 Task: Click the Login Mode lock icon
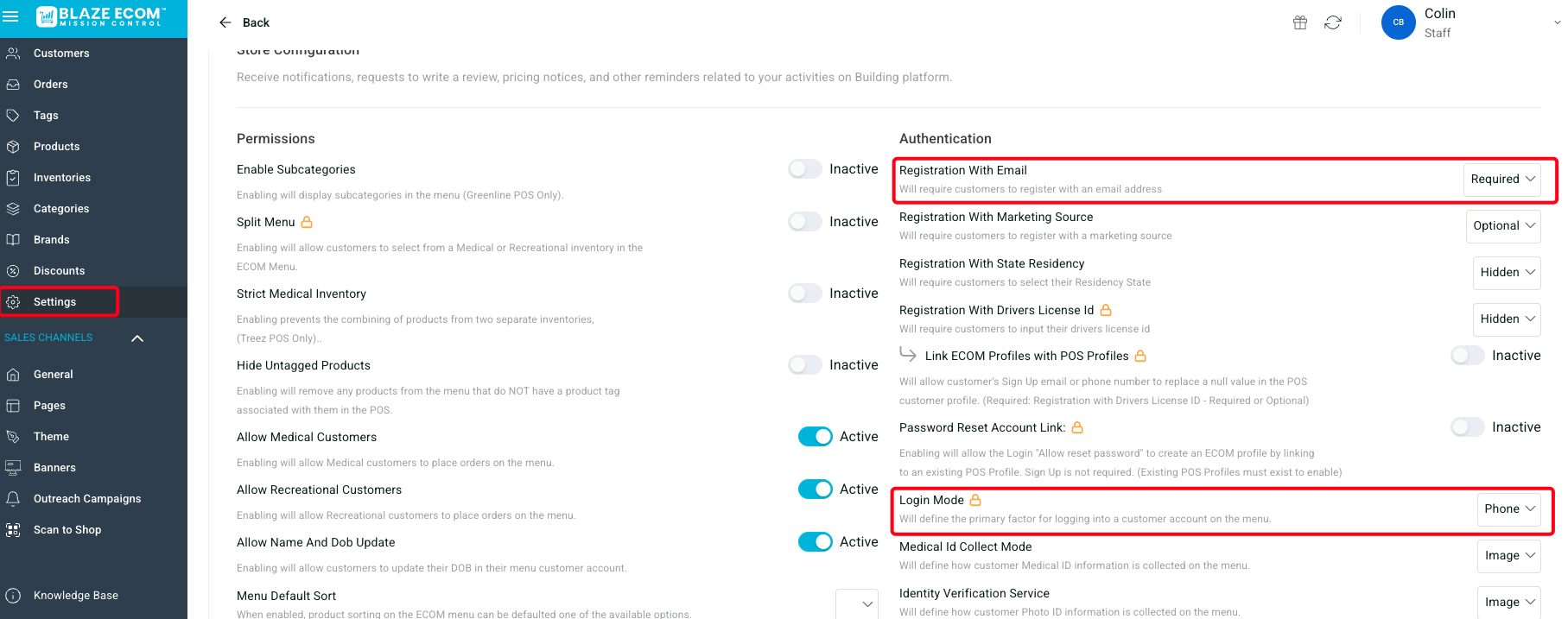click(x=975, y=500)
